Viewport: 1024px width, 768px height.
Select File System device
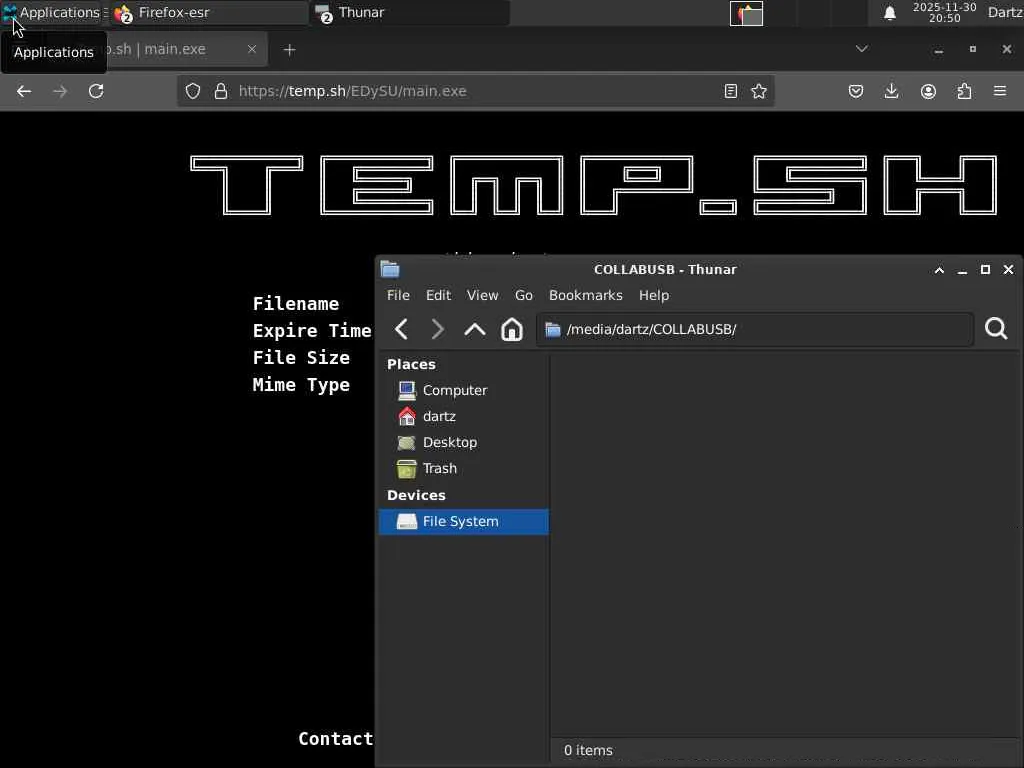(x=464, y=522)
